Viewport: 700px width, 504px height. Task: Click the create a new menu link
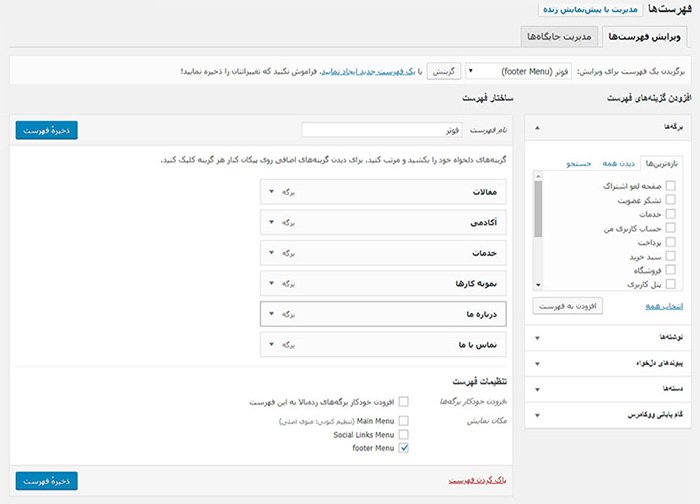pos(368,71)
